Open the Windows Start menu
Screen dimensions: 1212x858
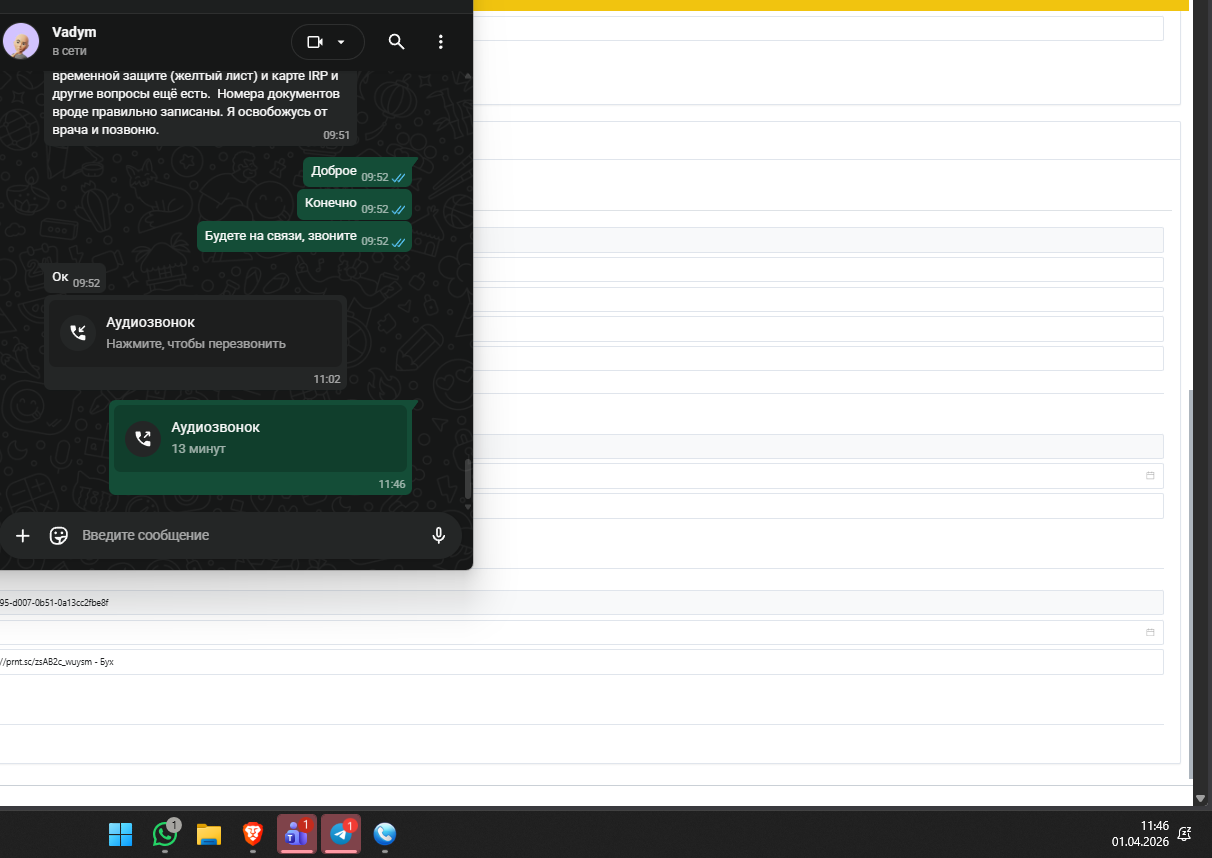[120, 834]
